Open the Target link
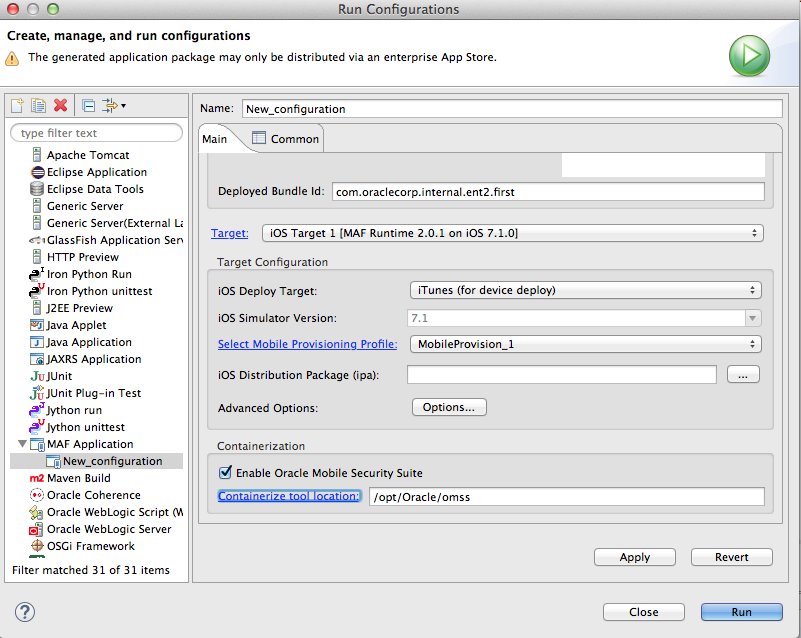The height and width of the screenshot is (638, 801). 229,233
